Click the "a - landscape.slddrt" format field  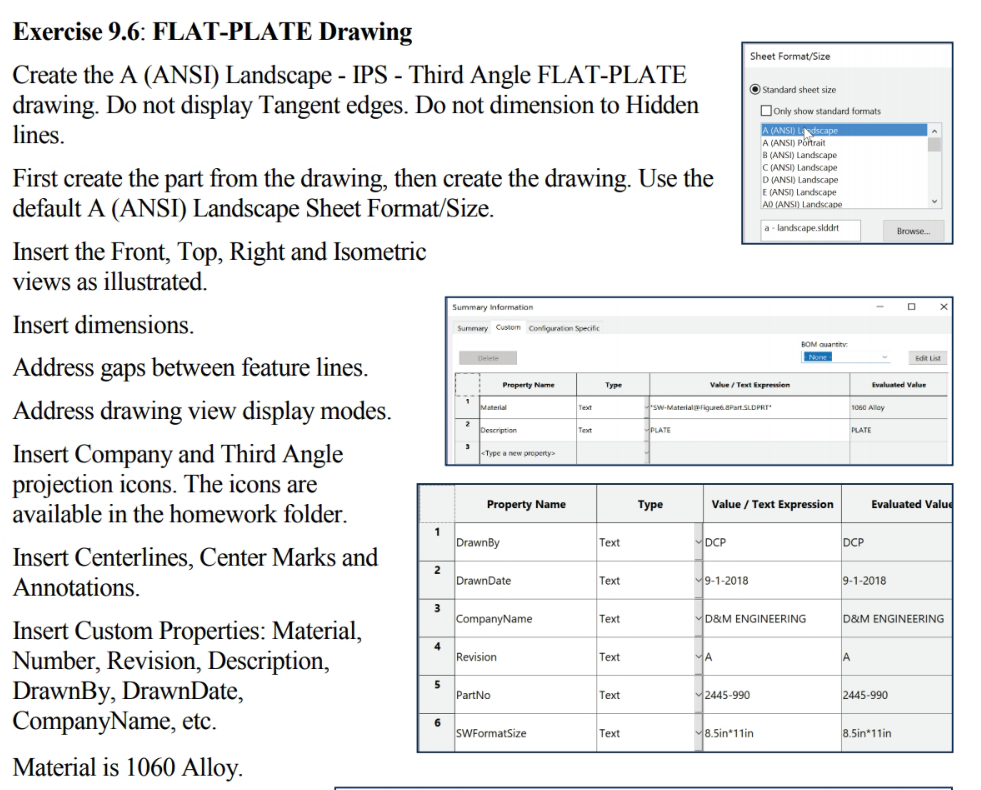coord(810,231)
